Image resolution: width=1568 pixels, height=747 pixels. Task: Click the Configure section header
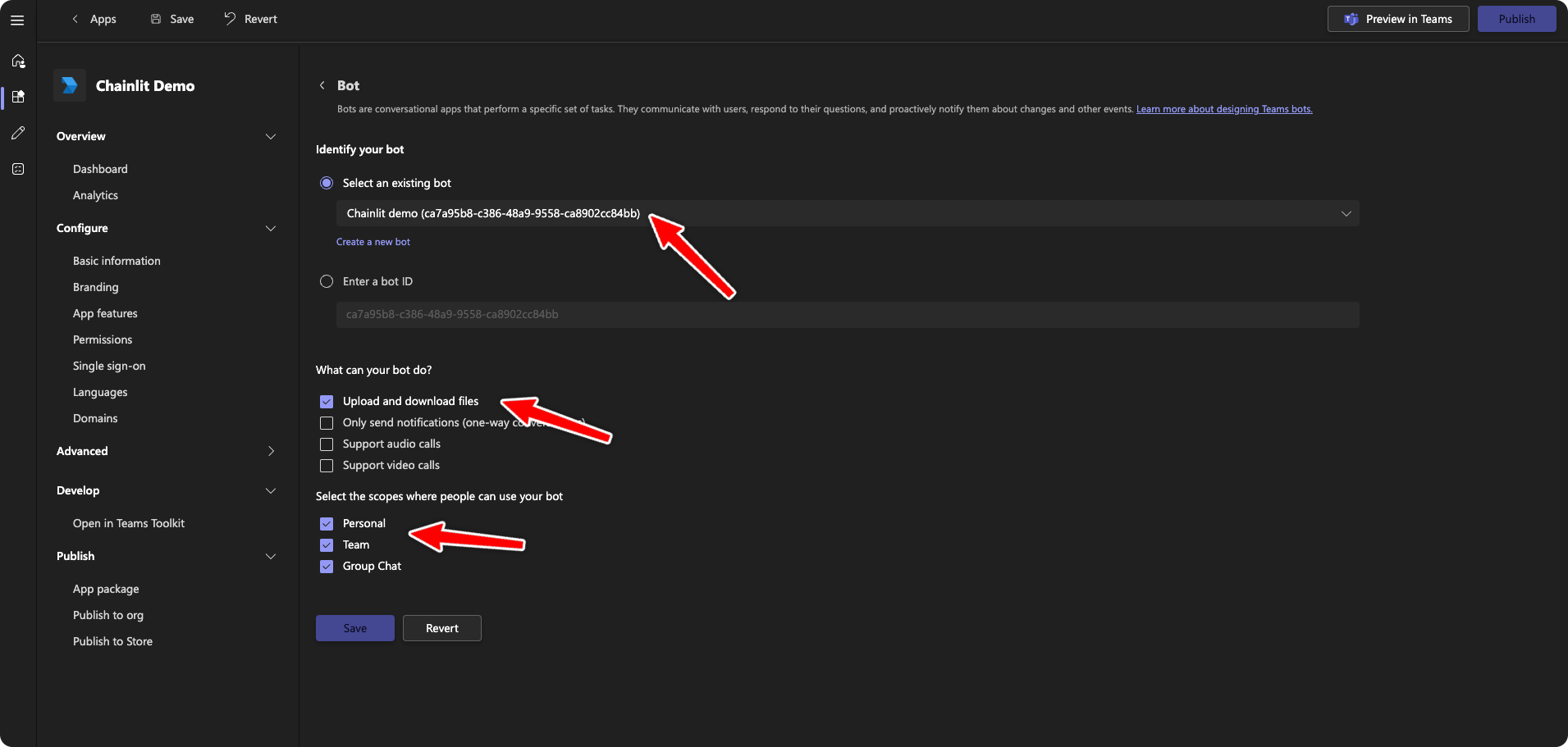coord(82,228)
